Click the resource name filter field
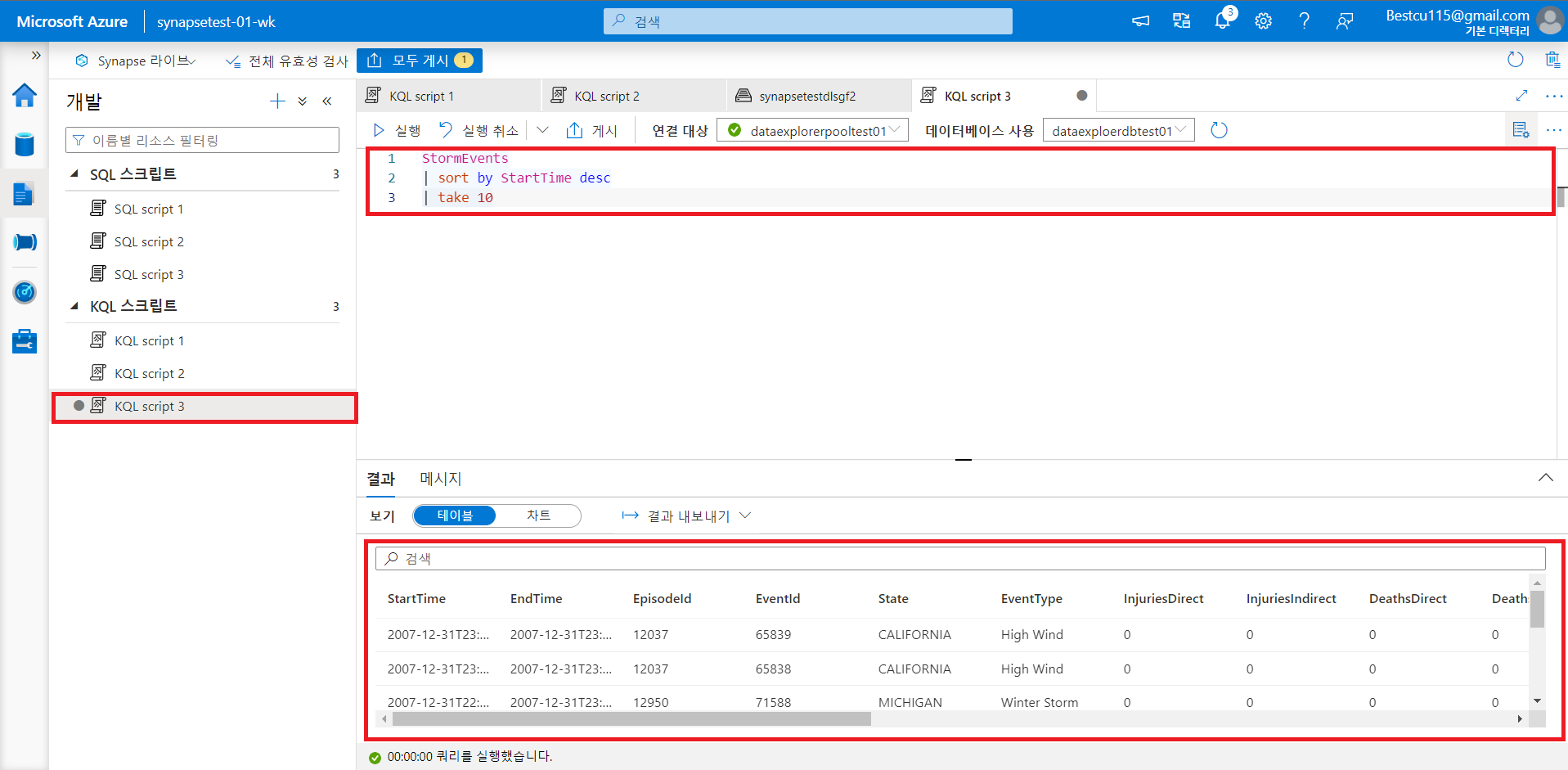This screenshot has width=1568, height=770. tap(202, 140)
